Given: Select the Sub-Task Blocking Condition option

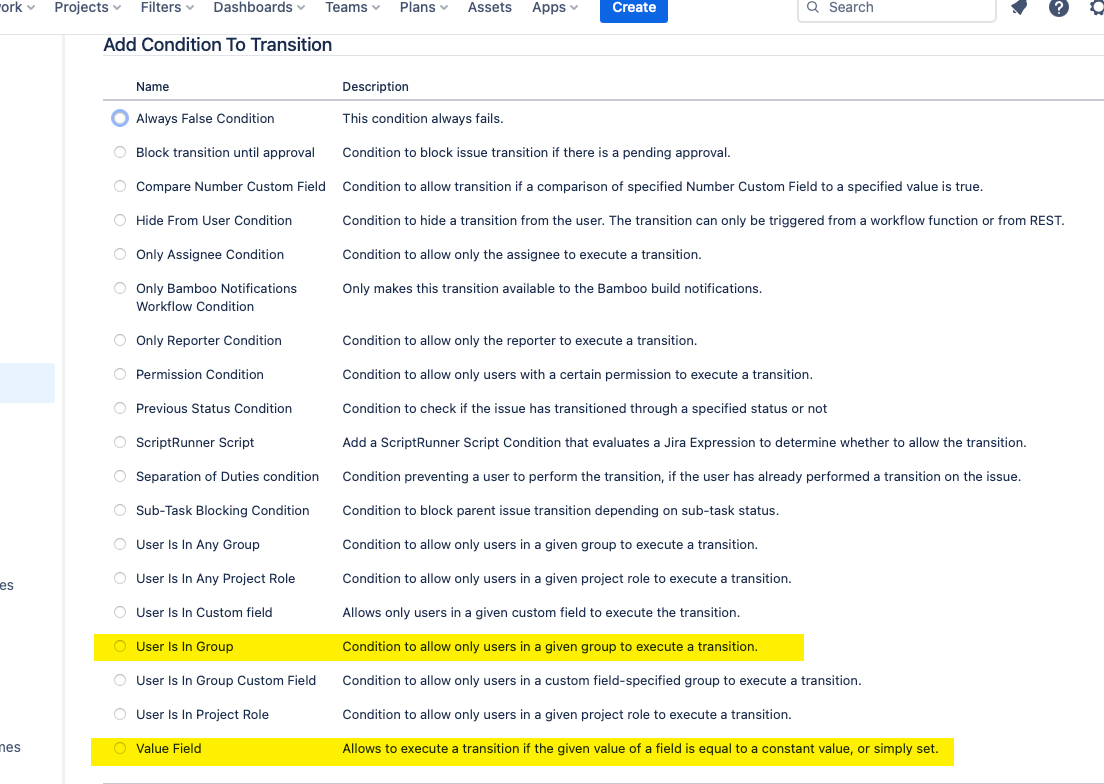Looking at the screenshot, I should (x=119, y=510).
